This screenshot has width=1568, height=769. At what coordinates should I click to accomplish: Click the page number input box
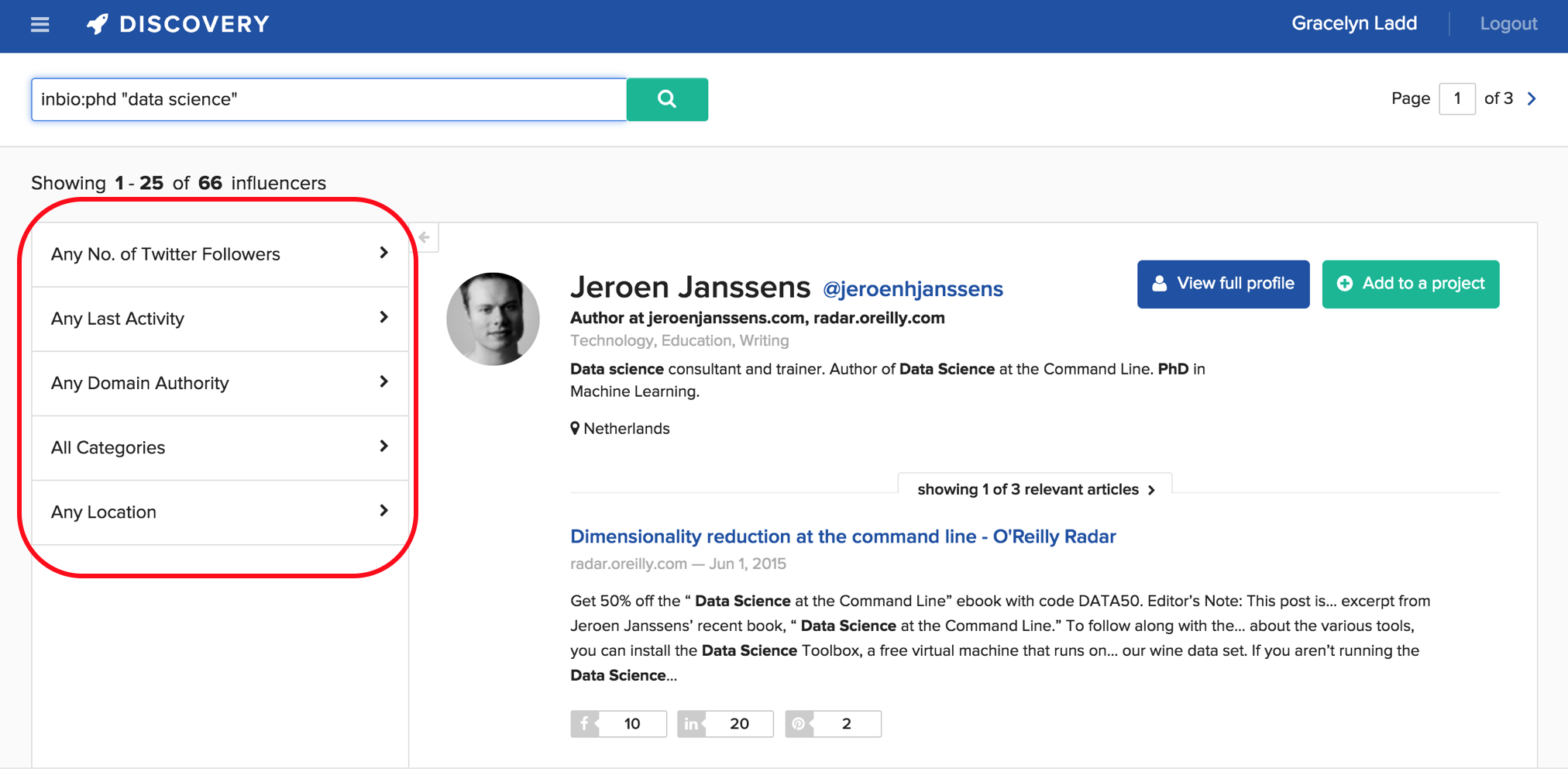point(1456,98)
